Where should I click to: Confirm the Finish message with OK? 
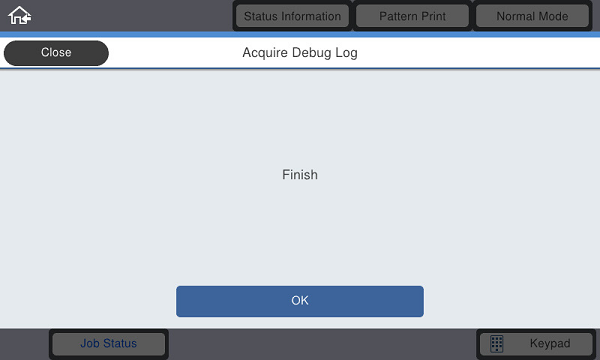(300, 301)
